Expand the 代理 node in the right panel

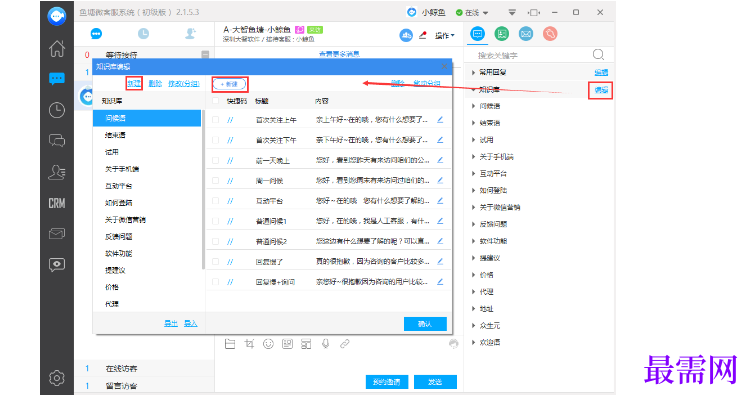(x=473, y=292)
